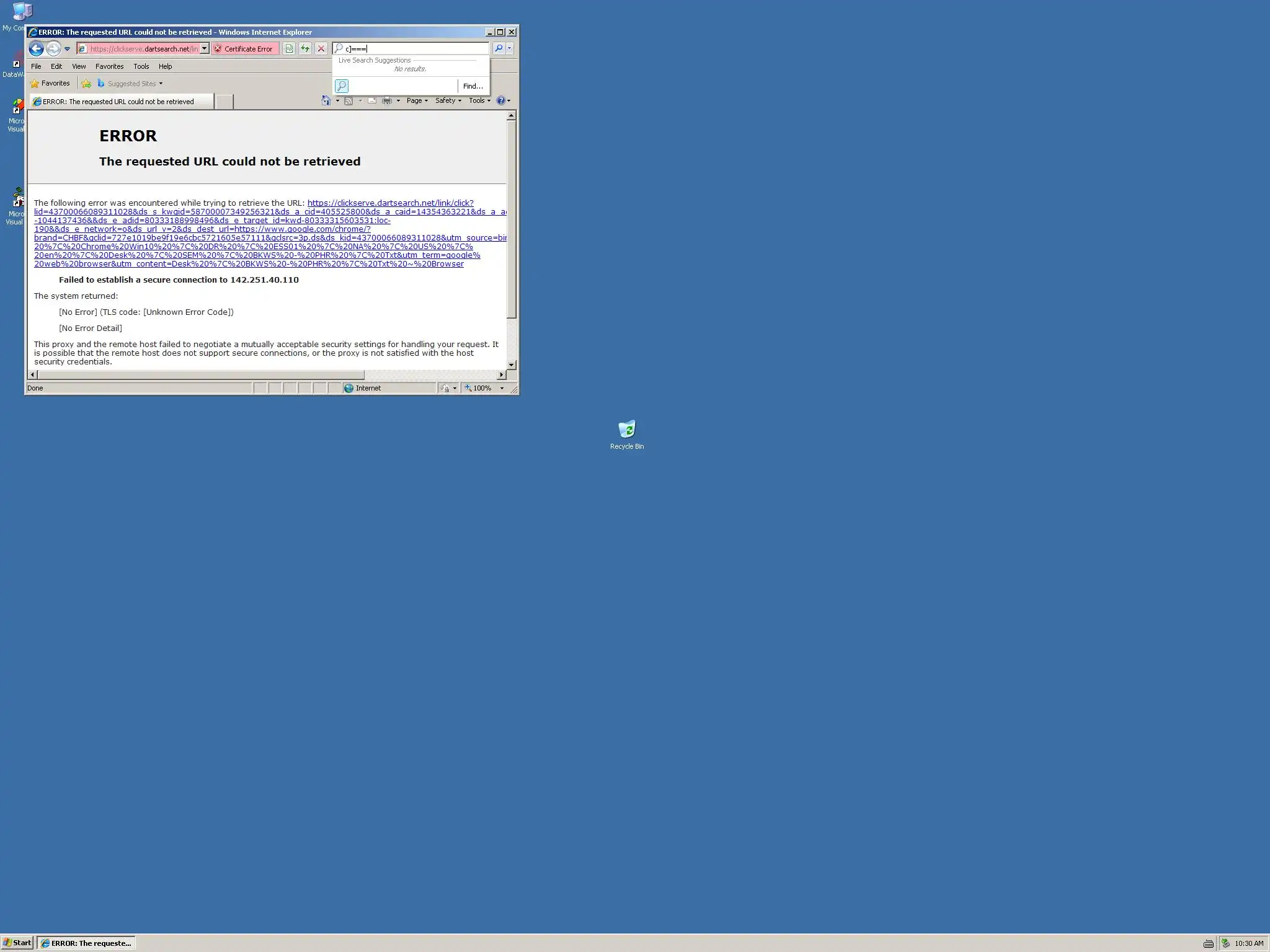Click Add to Favorites Bar star icon
This screenshot has width=1270, height=952.
click(x=86, y=84)
